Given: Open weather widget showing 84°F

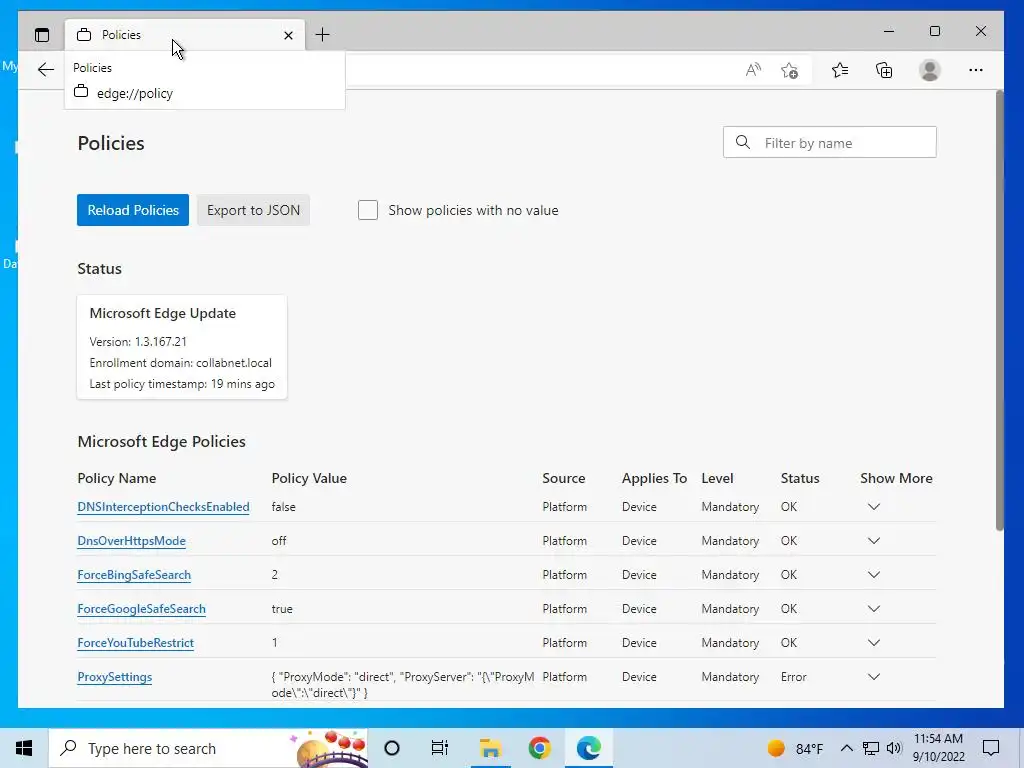Looking at the screenshot, I should pos(795,748).
